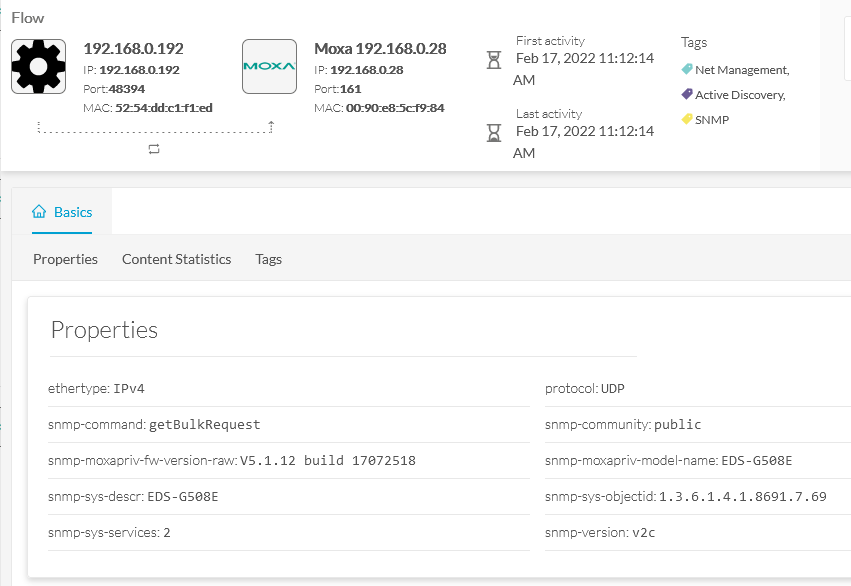Click the purple Active Discovery tag icon
Image resolution: width=851 pixels, height=586 pixels.
click(x=687, y=94)
